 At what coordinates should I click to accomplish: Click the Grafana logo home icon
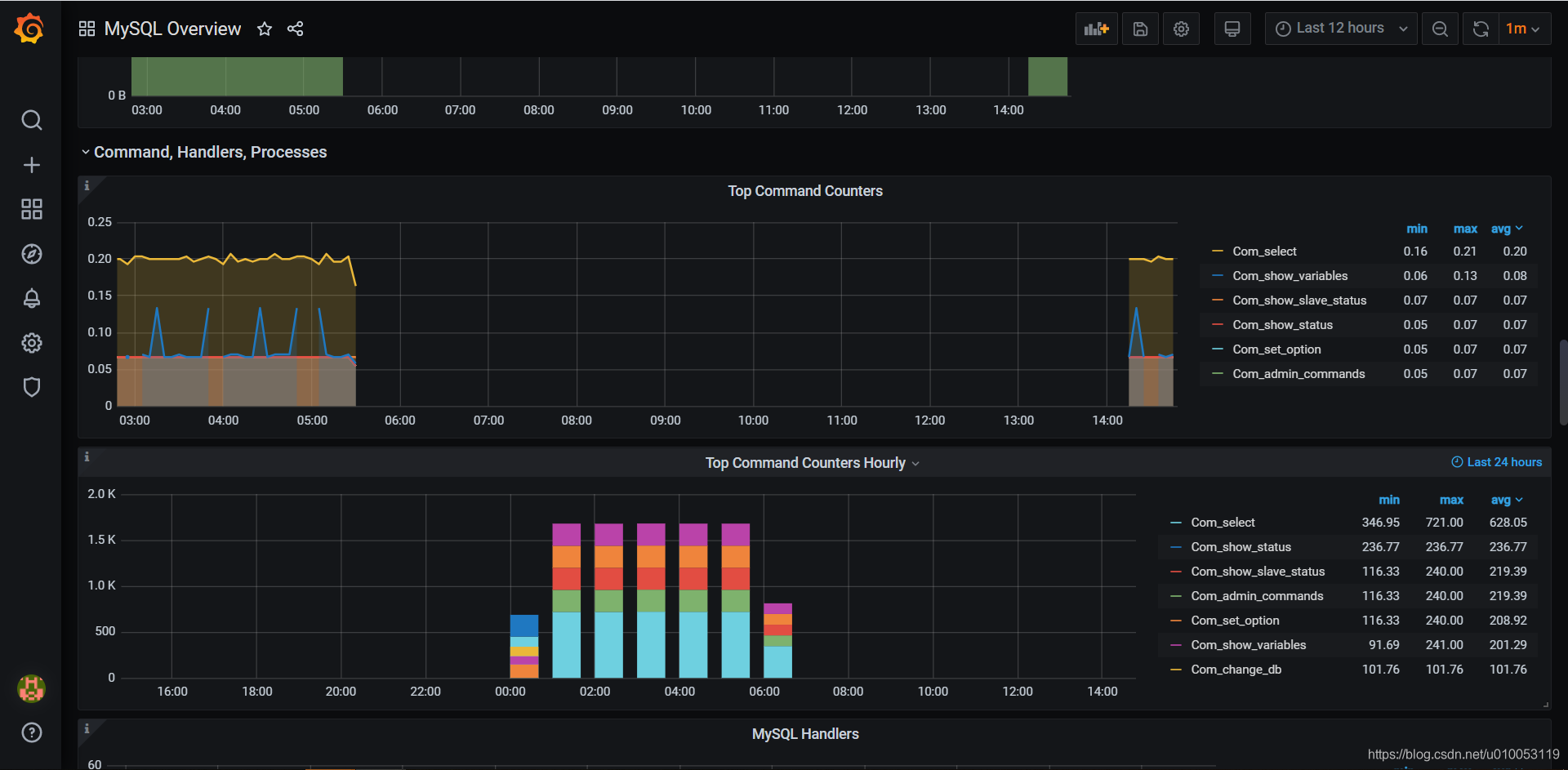pos(29,29)
